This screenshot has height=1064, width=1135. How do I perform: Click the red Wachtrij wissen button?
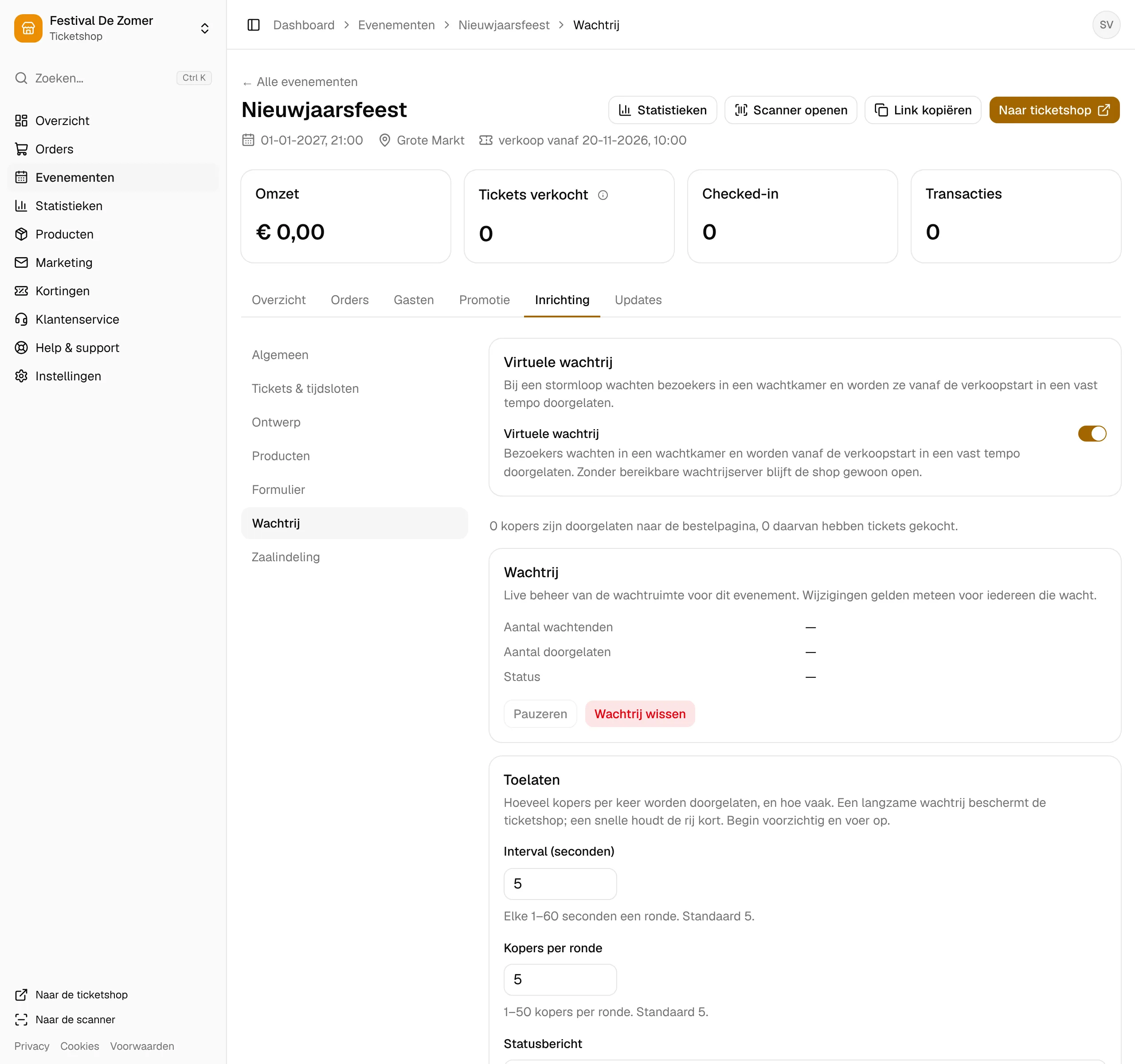pos(639,714)
